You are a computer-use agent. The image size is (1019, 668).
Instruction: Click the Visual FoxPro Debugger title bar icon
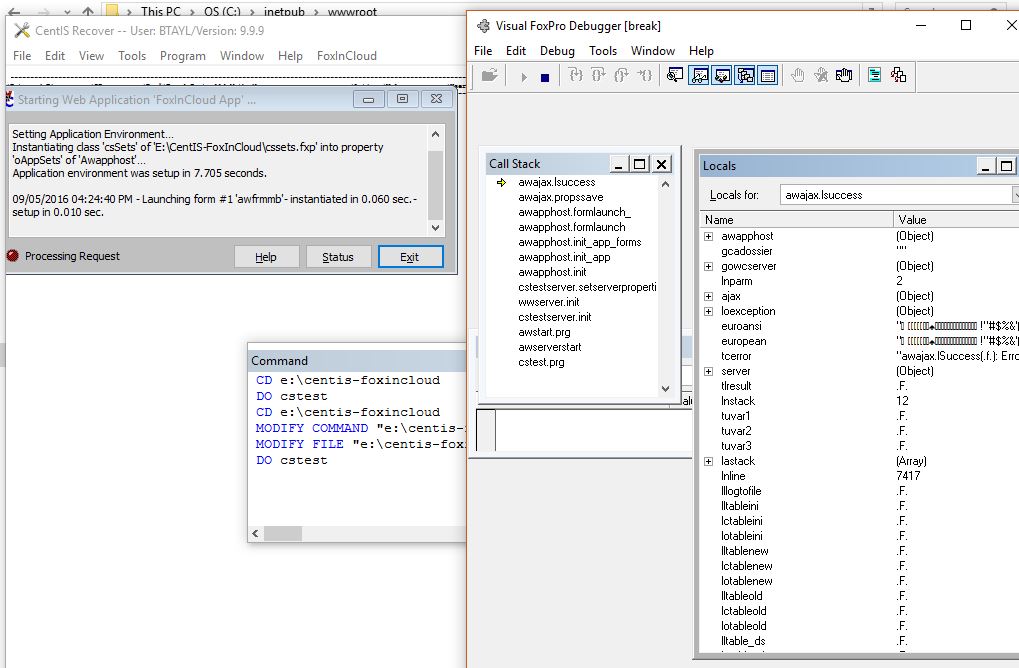484,26
